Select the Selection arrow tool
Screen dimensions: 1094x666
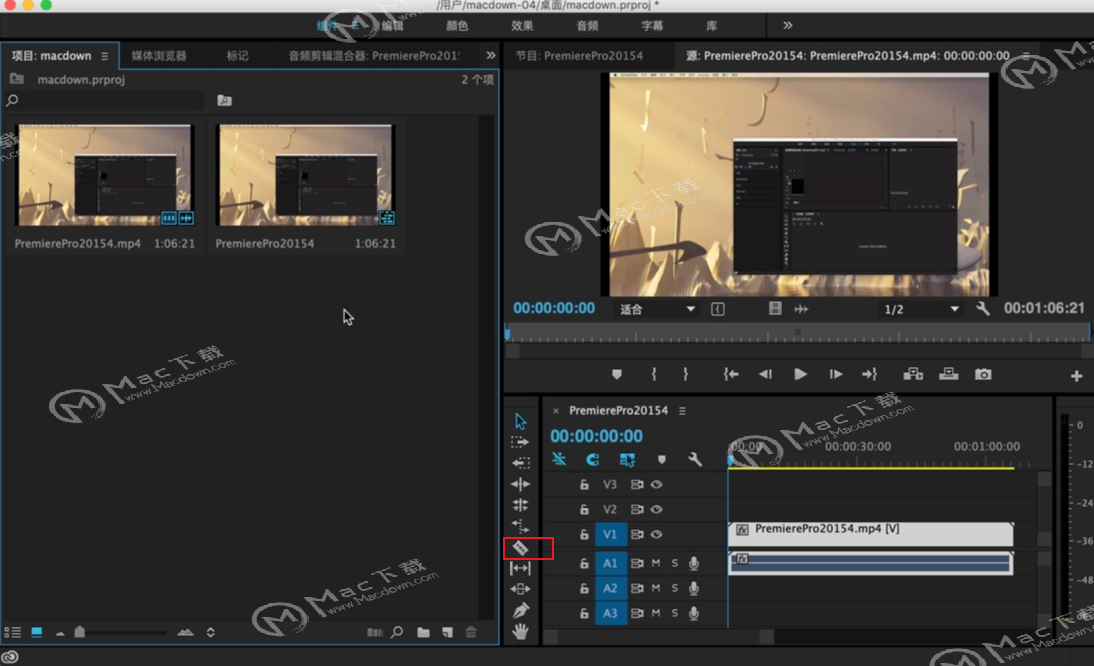520,421
